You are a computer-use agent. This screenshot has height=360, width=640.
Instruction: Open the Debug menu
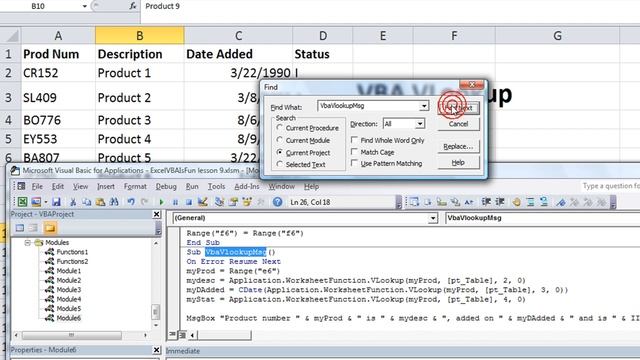(x=166, y=186)
